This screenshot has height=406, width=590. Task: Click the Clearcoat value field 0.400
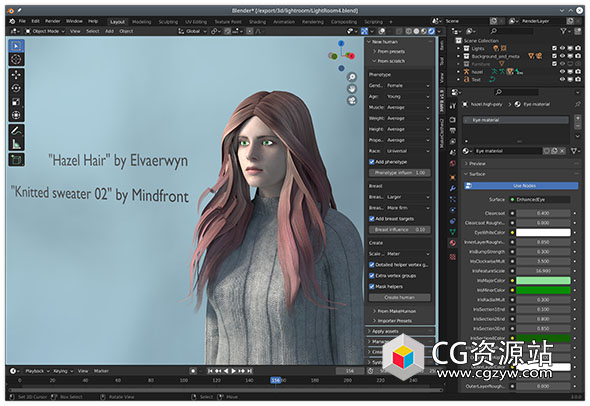pyautogui.click(x=543, y=213)
